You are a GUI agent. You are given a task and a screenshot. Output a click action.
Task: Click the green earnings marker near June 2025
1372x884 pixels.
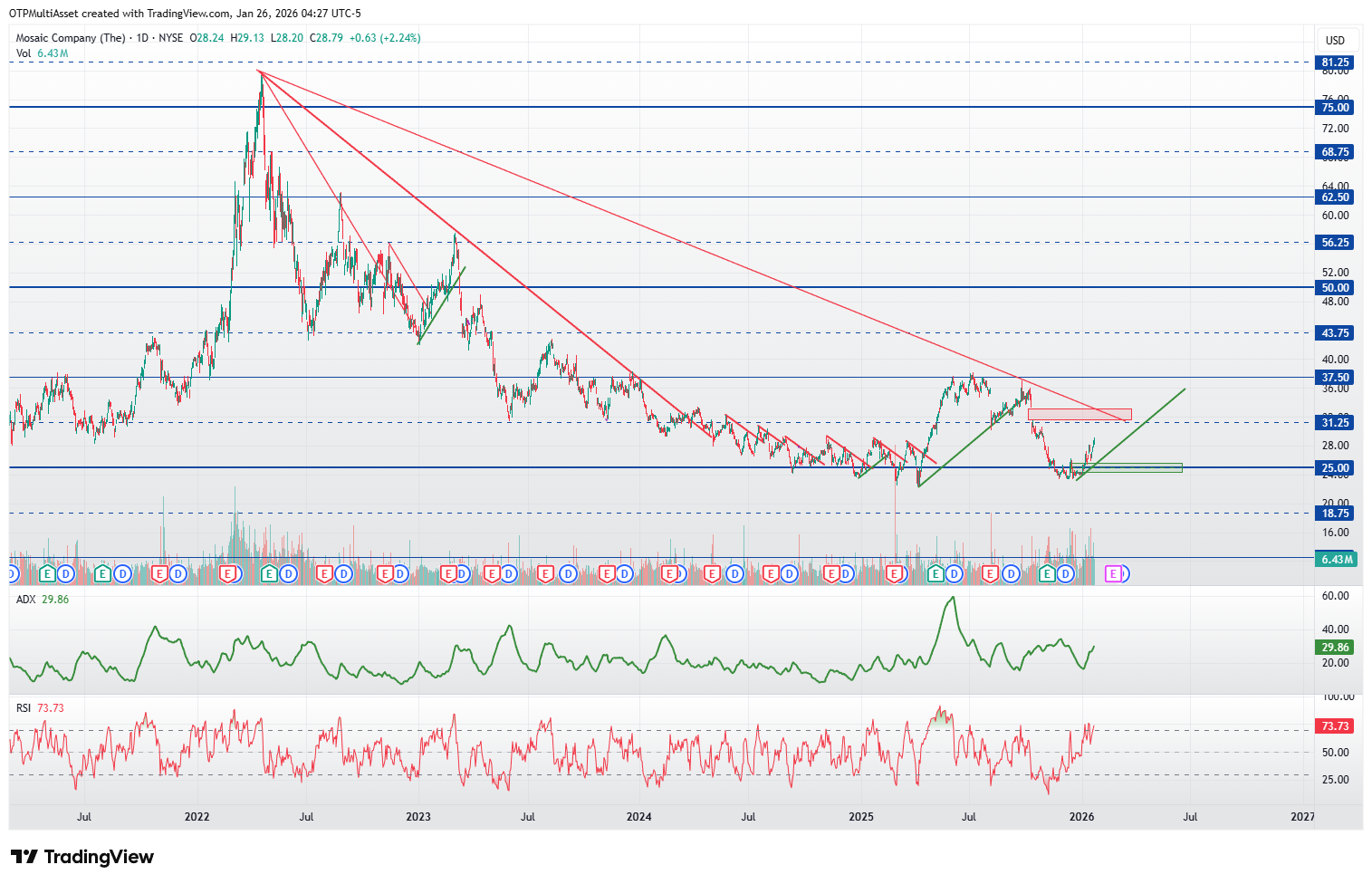[x=937, y=573]
